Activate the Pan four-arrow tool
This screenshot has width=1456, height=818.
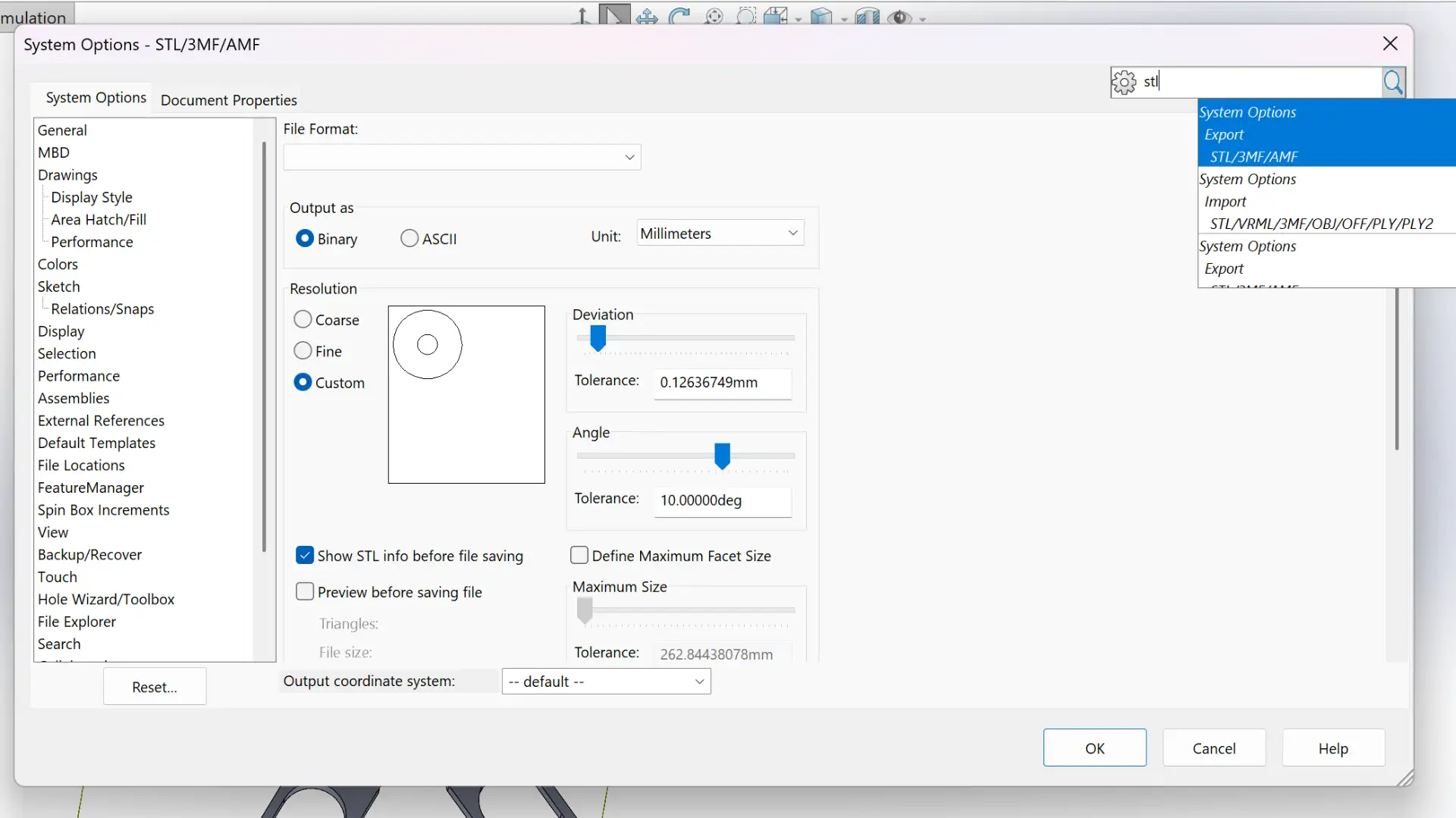pyautogui.click(x=647, y=16)
